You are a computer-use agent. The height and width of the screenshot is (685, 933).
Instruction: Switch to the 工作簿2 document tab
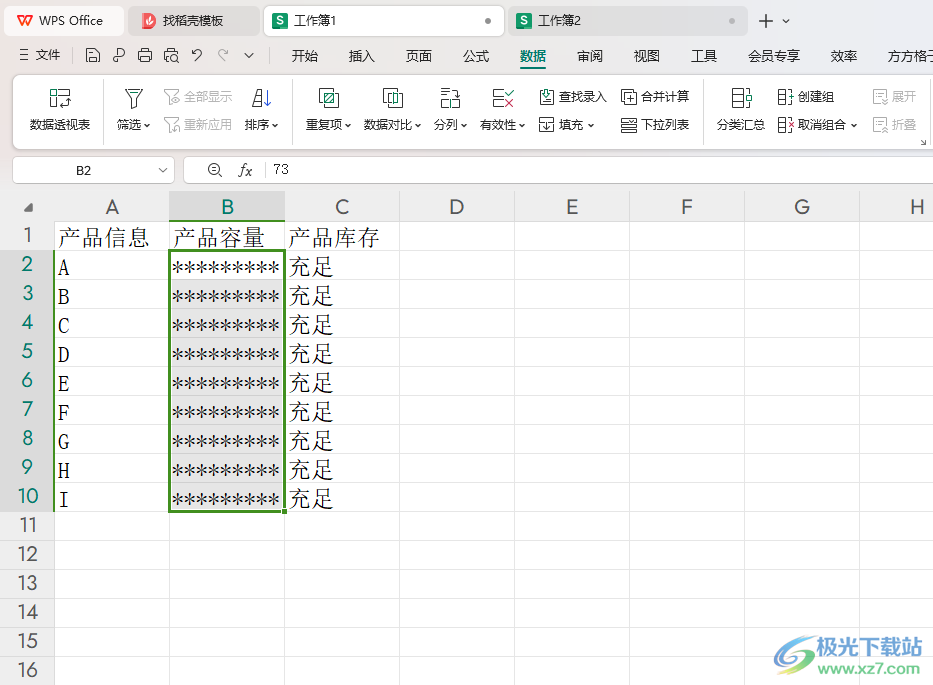pyautogui.click(x=627, y=21)
